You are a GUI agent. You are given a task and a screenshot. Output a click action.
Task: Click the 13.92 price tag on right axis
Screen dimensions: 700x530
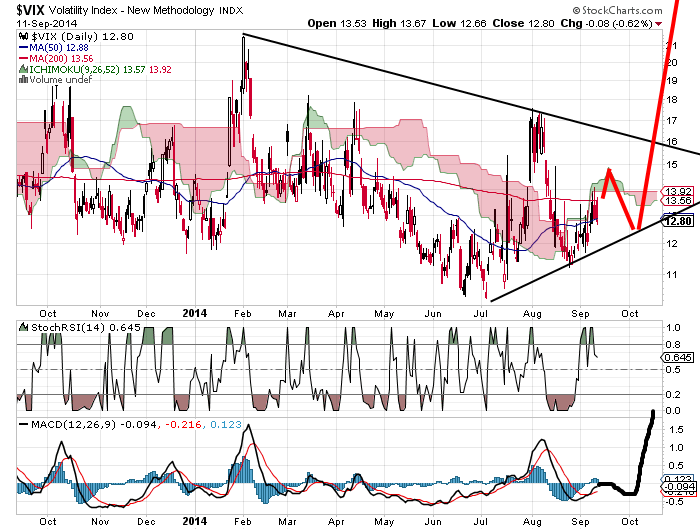click(679, 191)
